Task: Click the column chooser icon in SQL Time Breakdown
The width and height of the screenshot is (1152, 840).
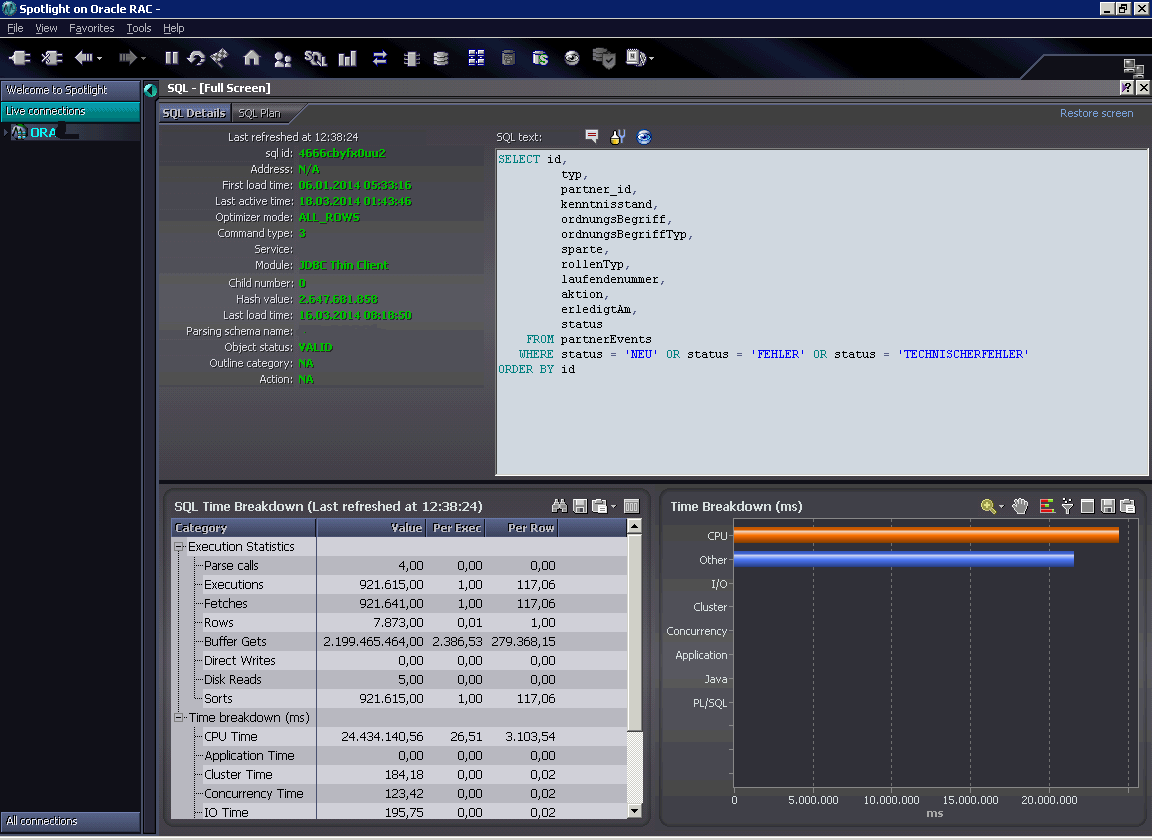Action: coord(631,506)
